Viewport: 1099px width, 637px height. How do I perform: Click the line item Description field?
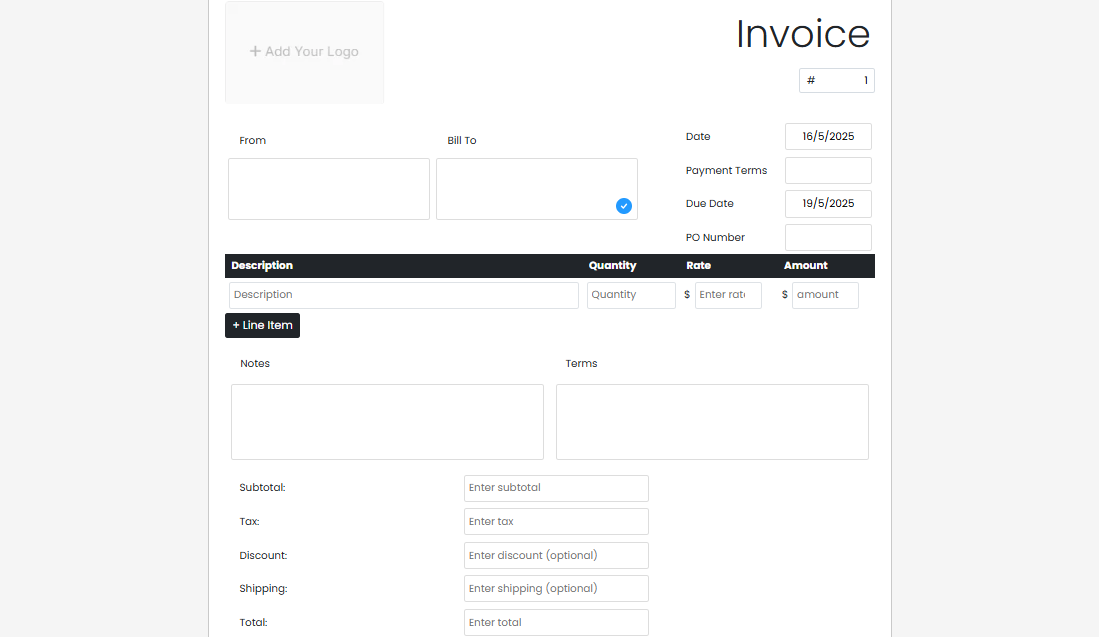pos(404,295)
